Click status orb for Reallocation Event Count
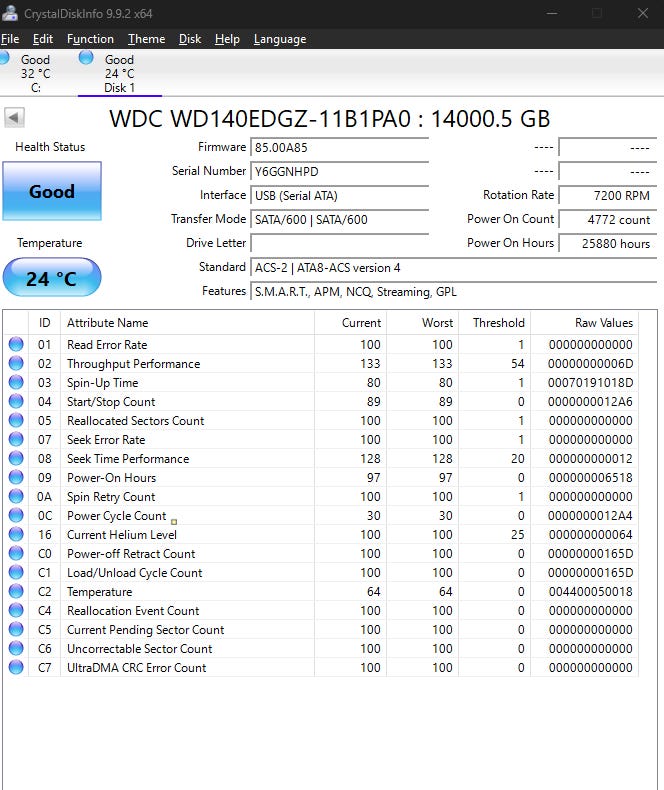This screenshot has height=790, width=664. click(x=16, y=610)
